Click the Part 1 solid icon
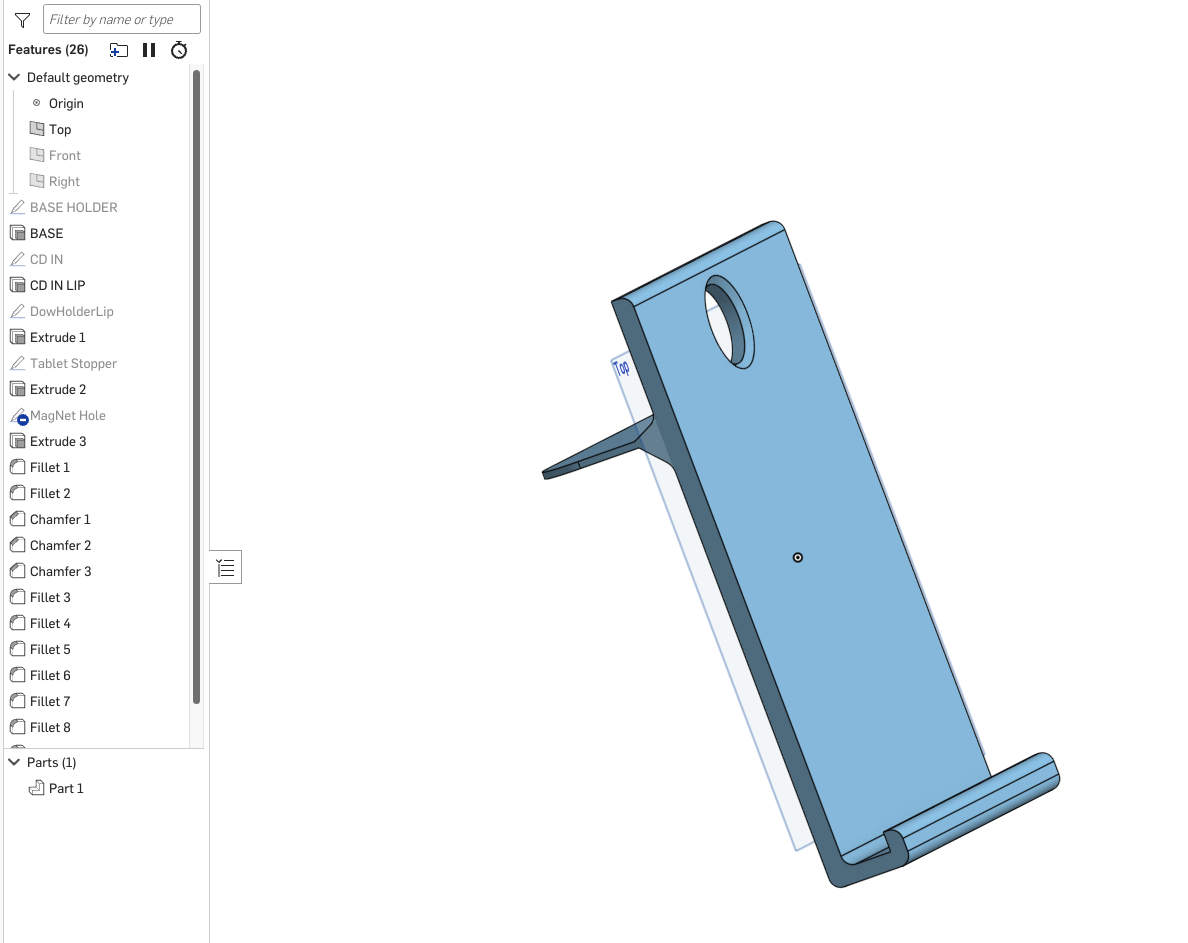Screen dimensions: 1188x943 tap(37, 788)
